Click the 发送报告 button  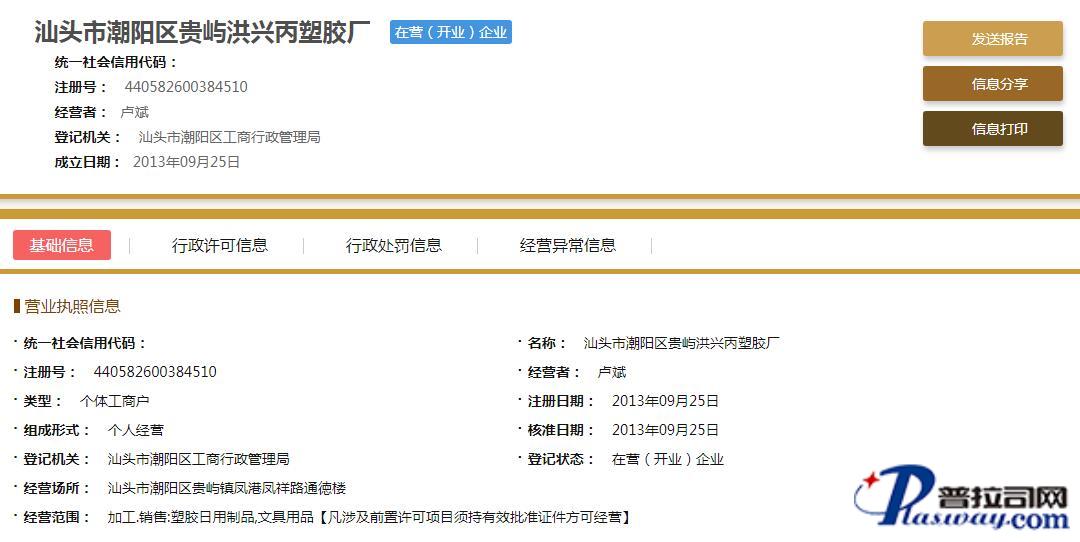click(992, 39)
